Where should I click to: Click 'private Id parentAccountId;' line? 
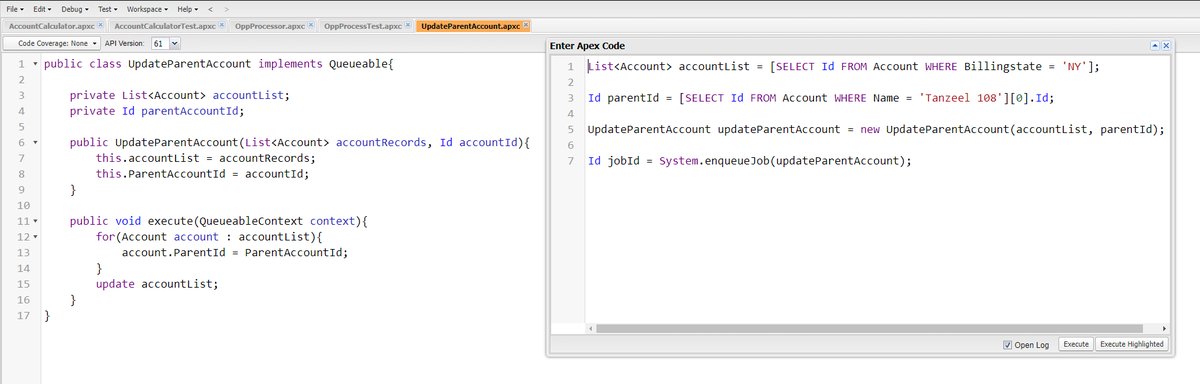point(157,111)
